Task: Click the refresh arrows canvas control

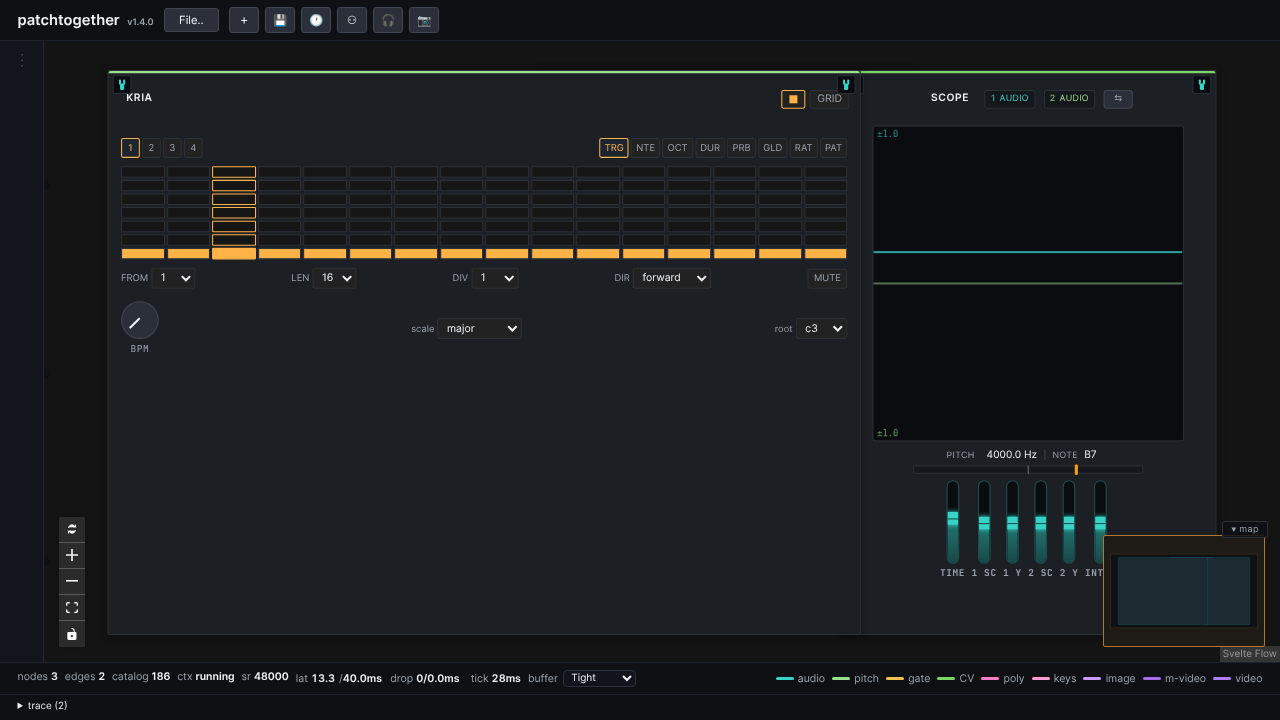Action: (x=72, y=529)
